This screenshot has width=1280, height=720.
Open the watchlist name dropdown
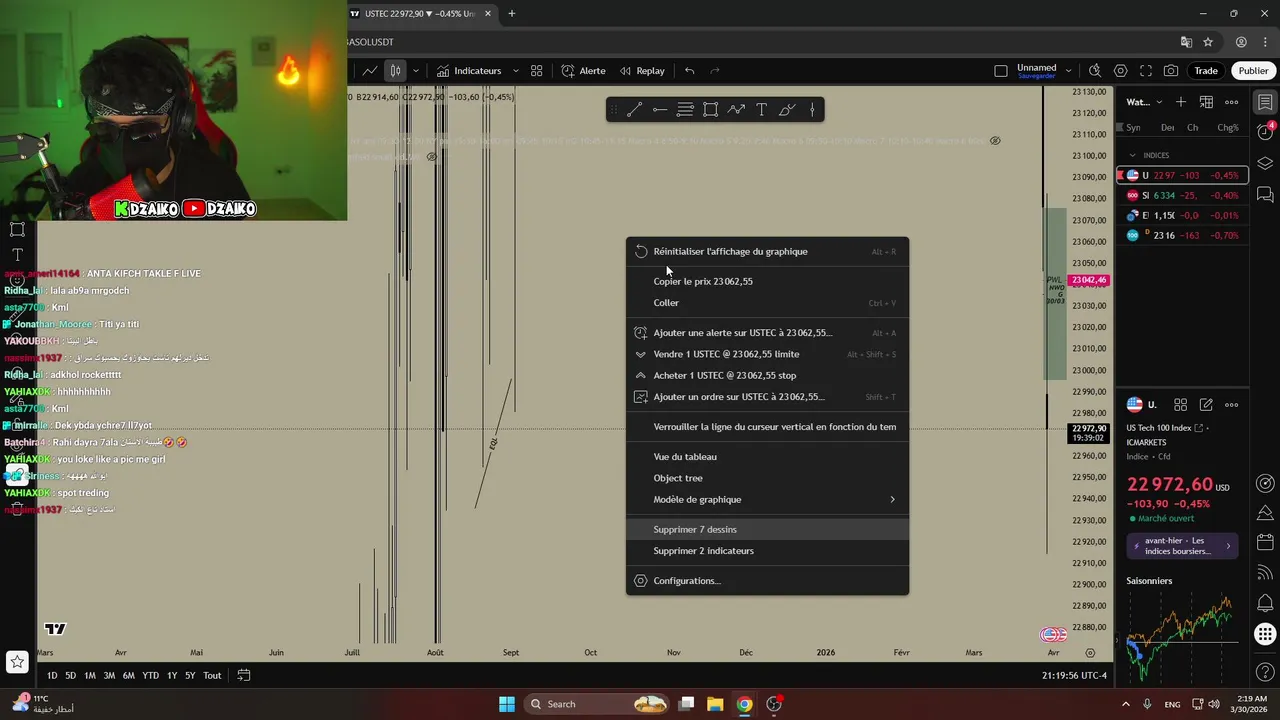[1145, 102]
